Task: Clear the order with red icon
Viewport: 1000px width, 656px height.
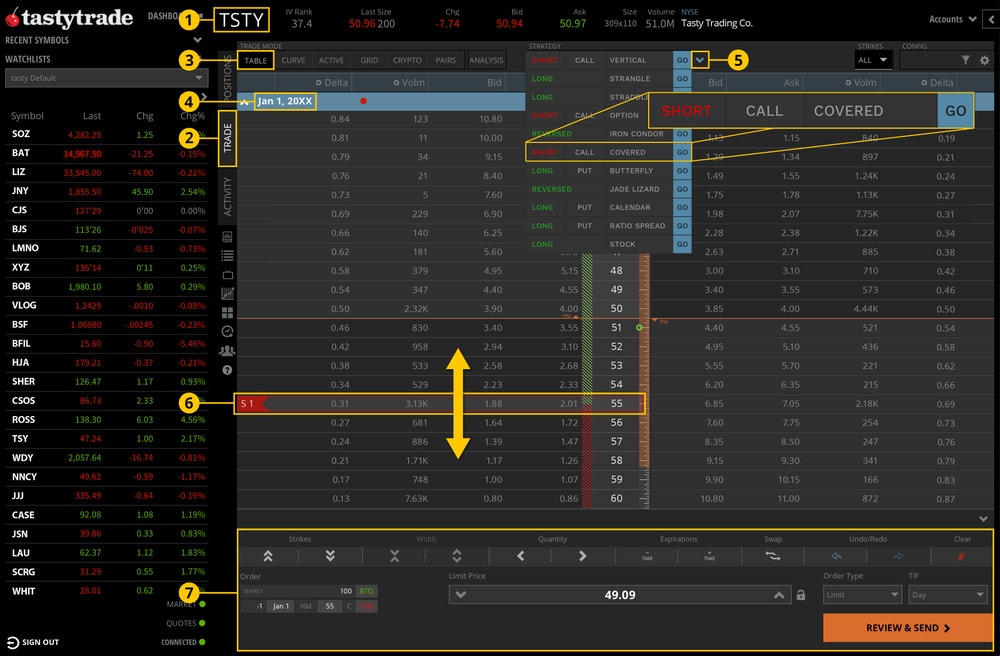Action: pos(962,556)
